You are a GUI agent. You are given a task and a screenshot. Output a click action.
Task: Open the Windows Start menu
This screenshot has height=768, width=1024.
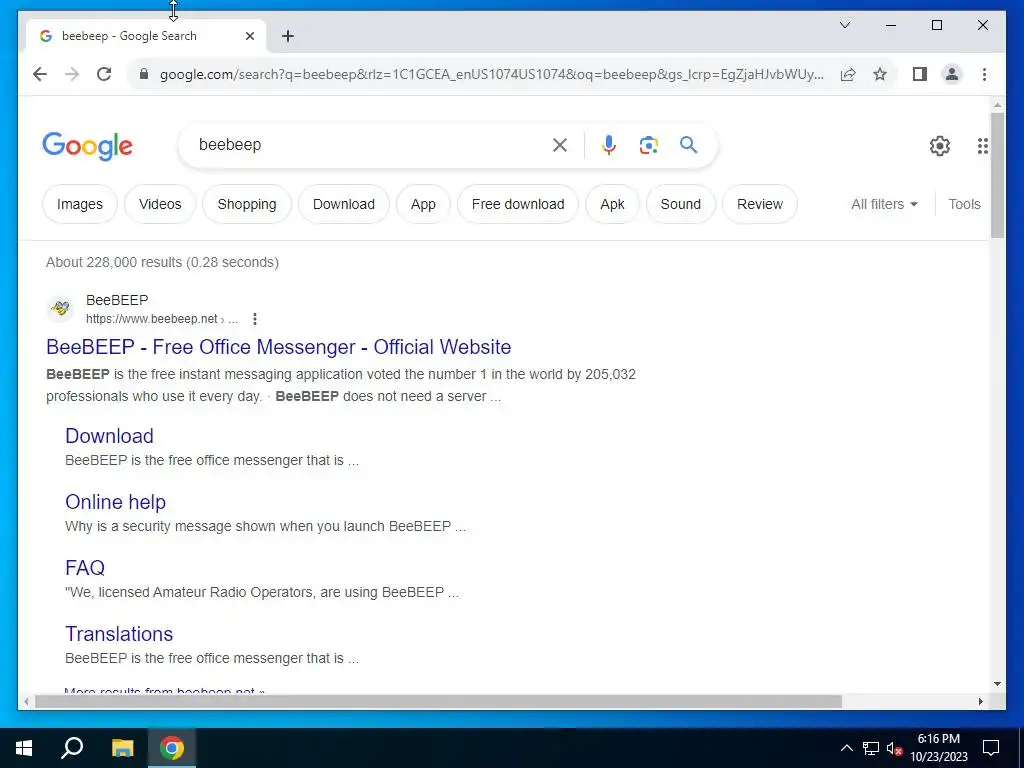coord(24,748)
